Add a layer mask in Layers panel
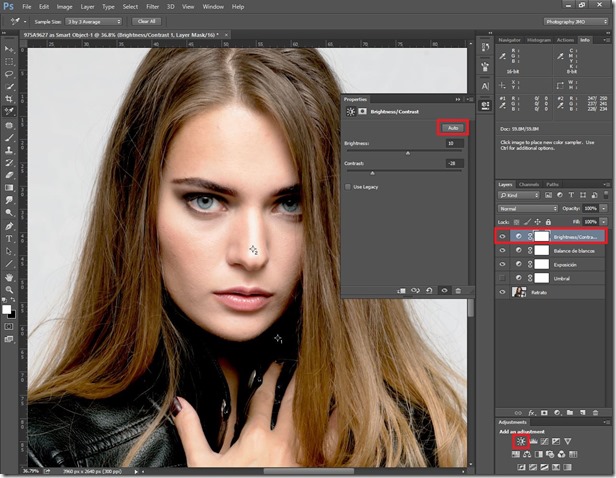Viewport: 616px width, 478px height. click(x=544, y=413)
